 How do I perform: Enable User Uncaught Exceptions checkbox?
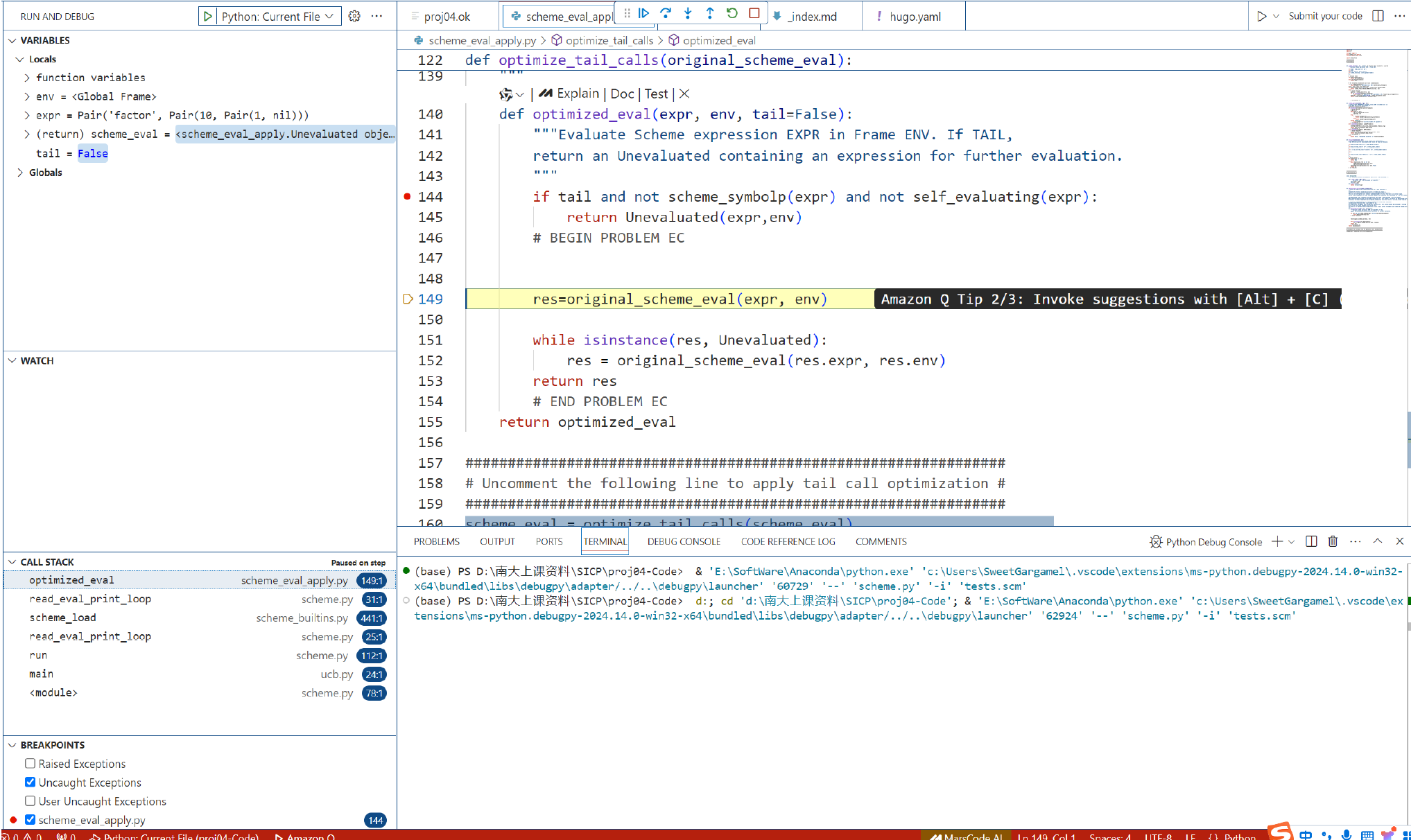(31, 800)
